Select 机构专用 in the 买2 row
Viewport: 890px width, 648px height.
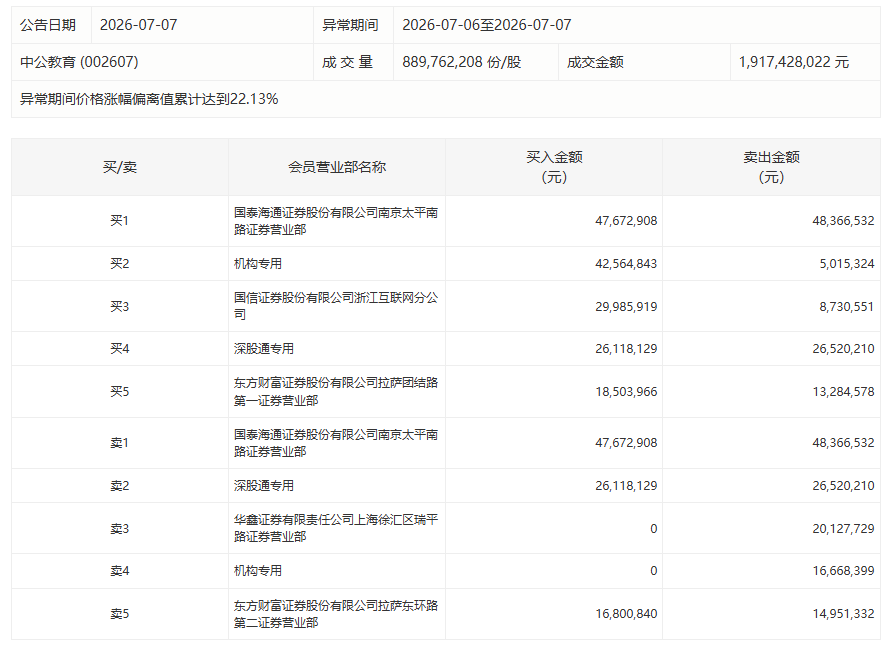(258, 263)
